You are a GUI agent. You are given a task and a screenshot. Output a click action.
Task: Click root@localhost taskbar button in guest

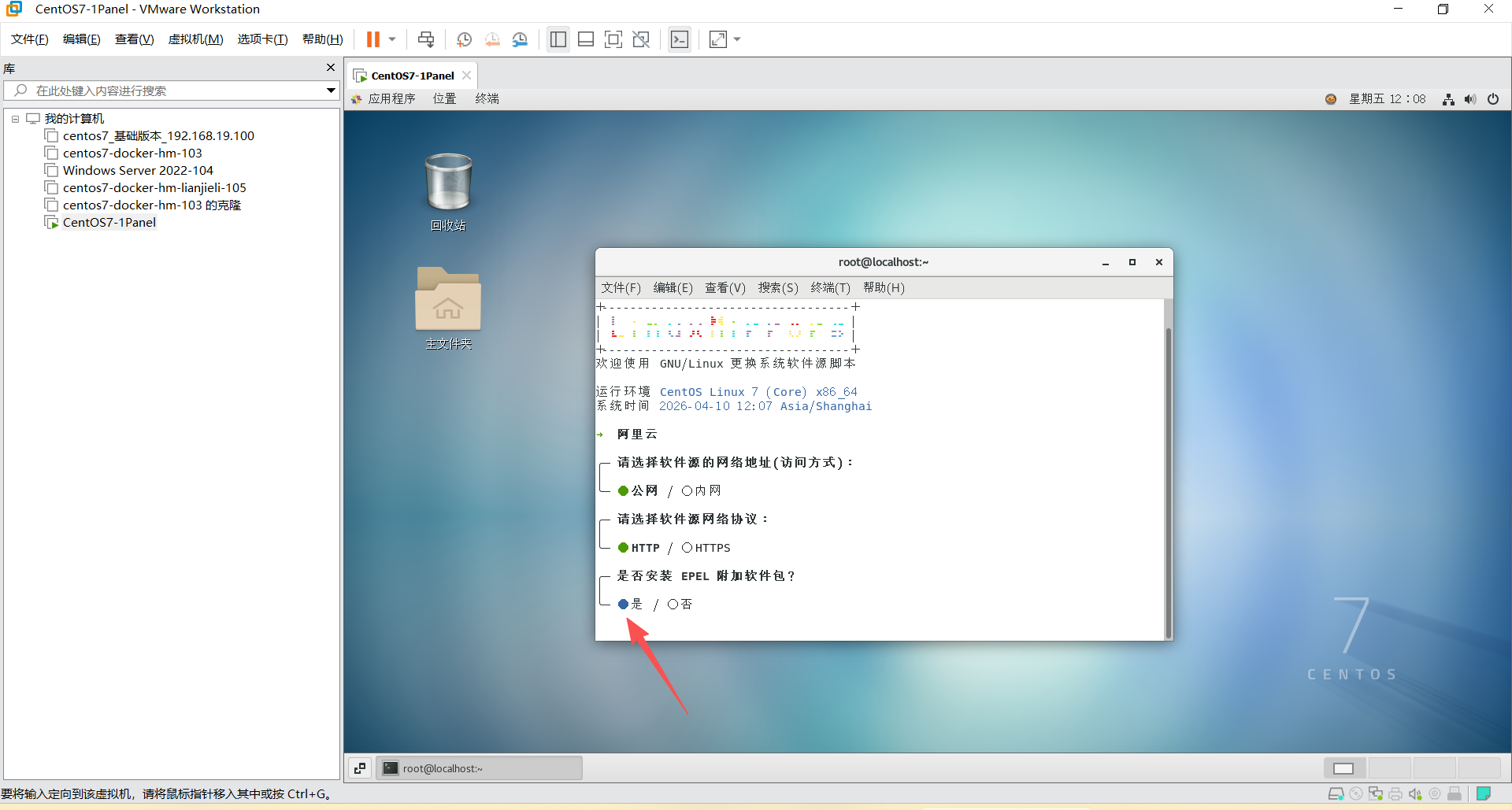480,768
